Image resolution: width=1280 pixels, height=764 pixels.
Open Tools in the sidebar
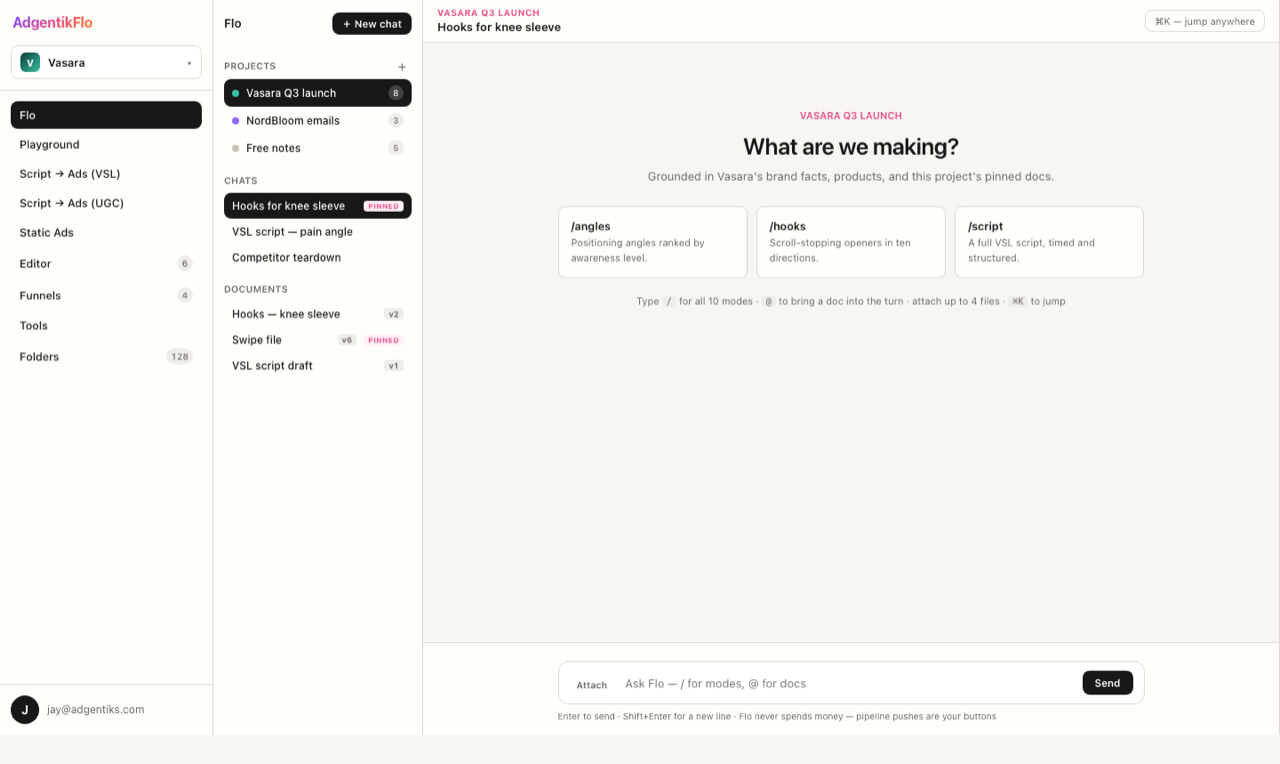[106, 325]
